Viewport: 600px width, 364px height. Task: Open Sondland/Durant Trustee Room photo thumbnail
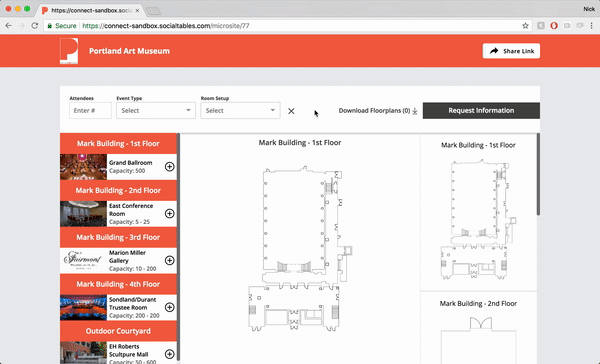click(83, 307)
